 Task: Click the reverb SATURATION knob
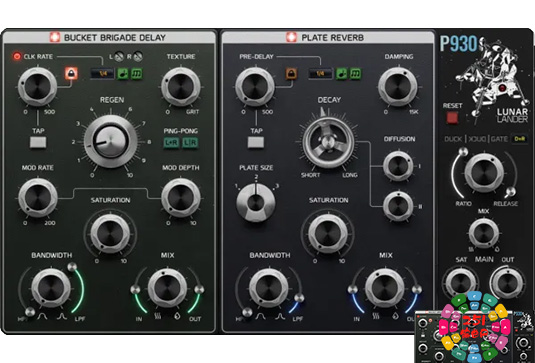click(x=328, y=234)
